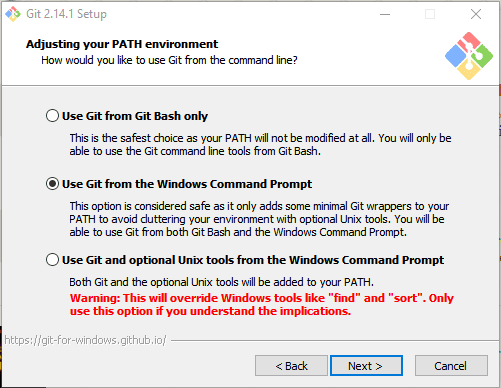Open the git-for-windows.github.io link
501x388 pixels.
pos(85,340)
